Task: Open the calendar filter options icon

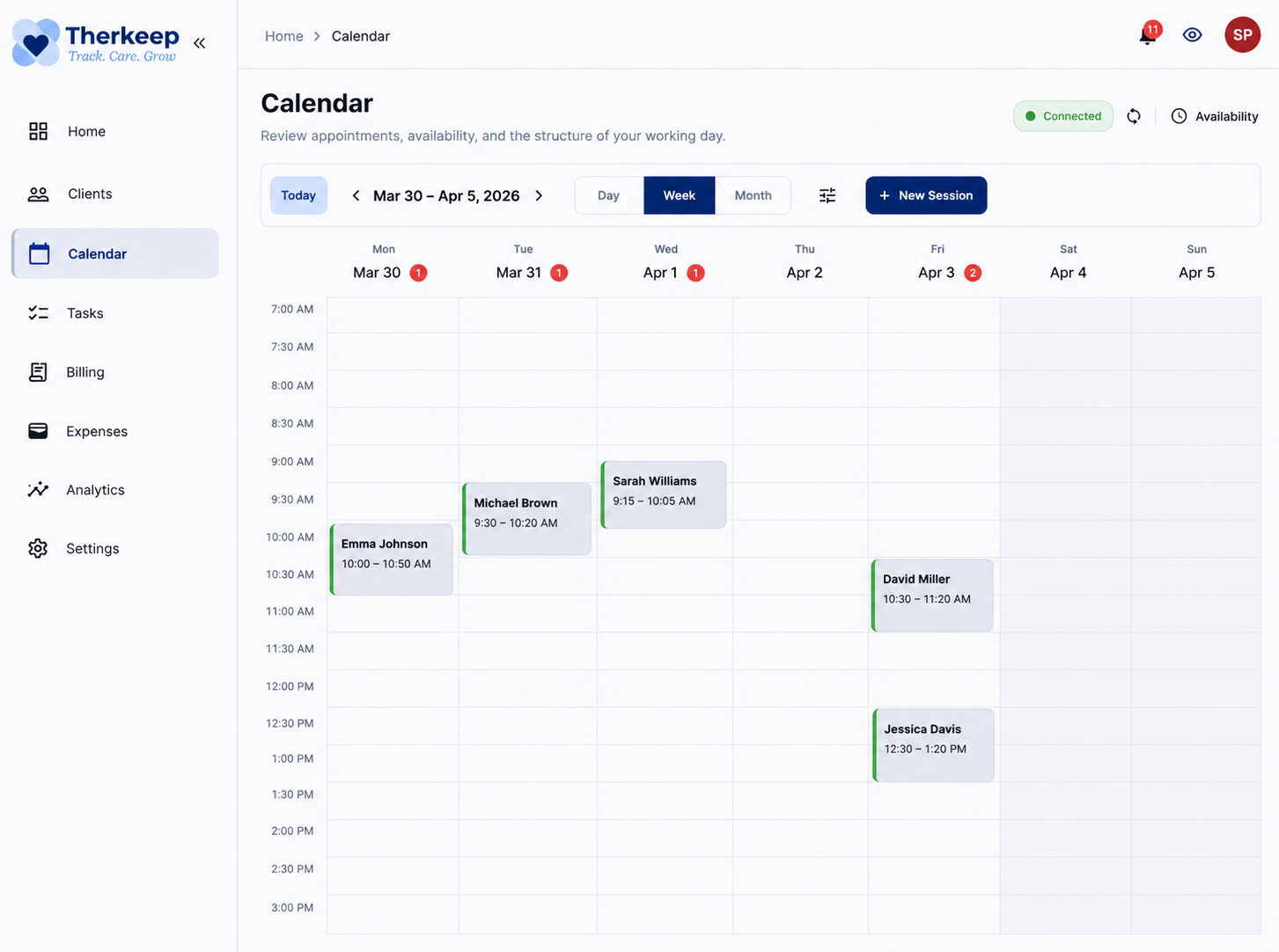Action: (827, 195)
